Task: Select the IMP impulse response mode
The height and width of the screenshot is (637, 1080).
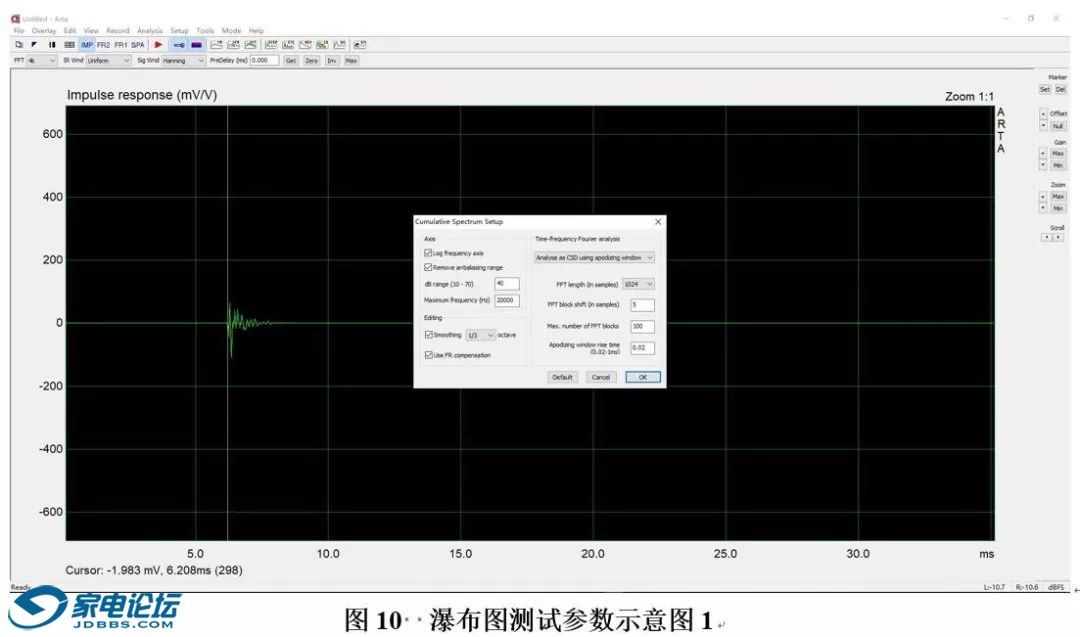Action: pos(87,45)
